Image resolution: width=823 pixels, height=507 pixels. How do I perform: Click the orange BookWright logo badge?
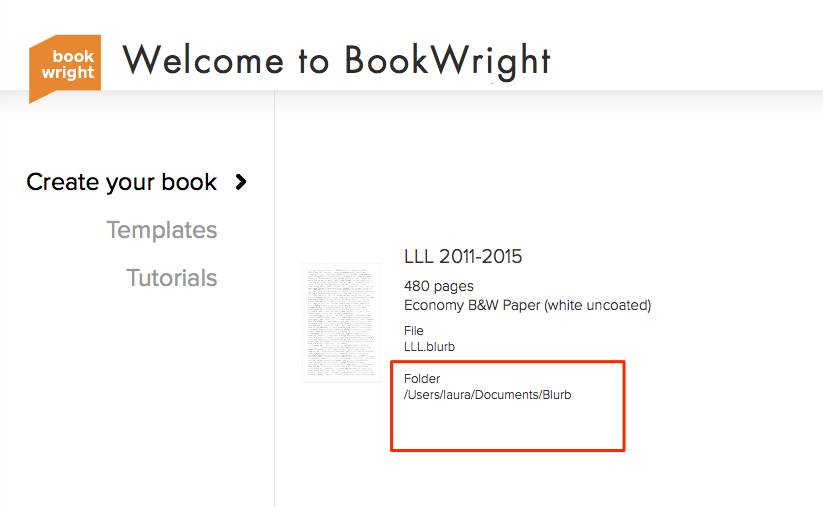coord(65,68)
